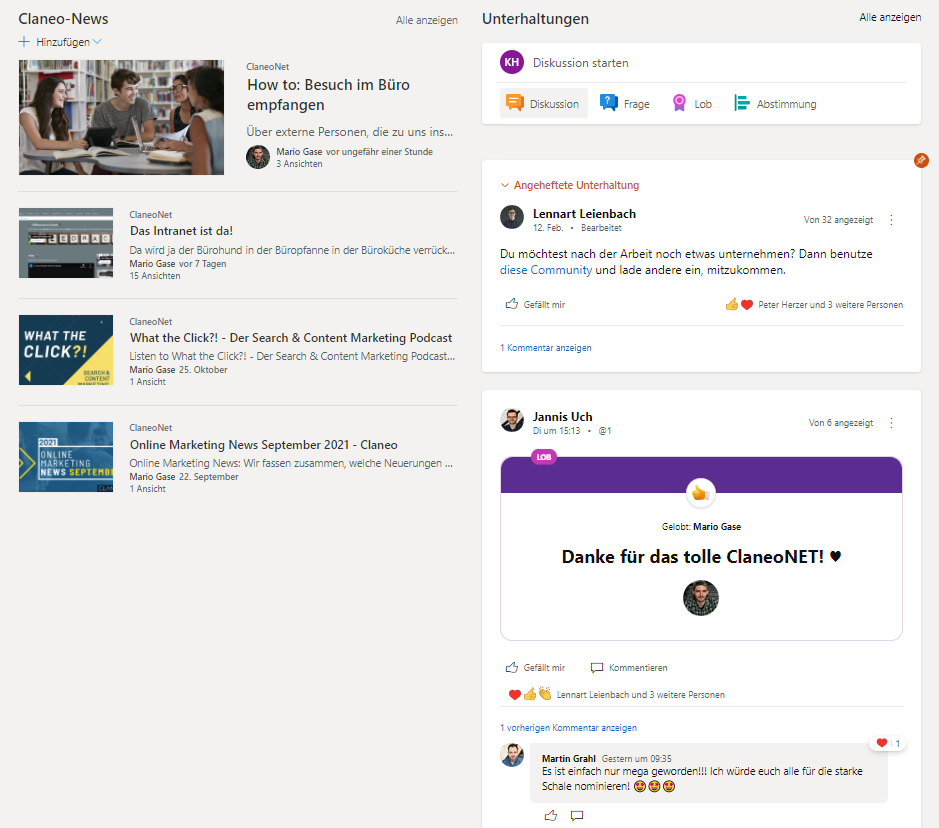Open Lennart Leienbach's name link
The image size is (939, 828).
584,214
